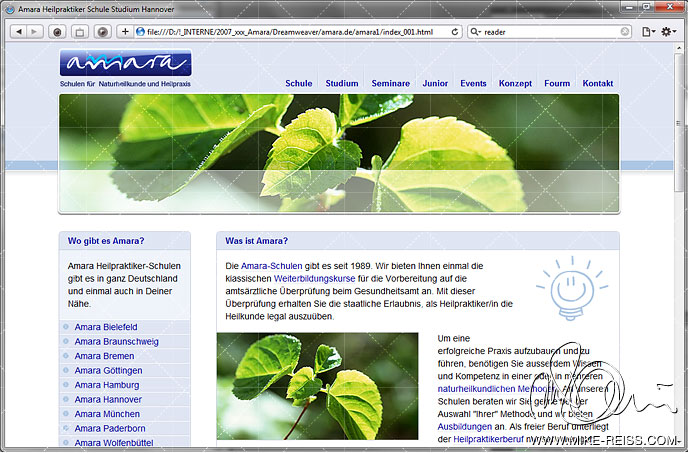Follow the Amara Wolfenbüttel link
The height and width of the screenshot is (453, 688).
114,442
